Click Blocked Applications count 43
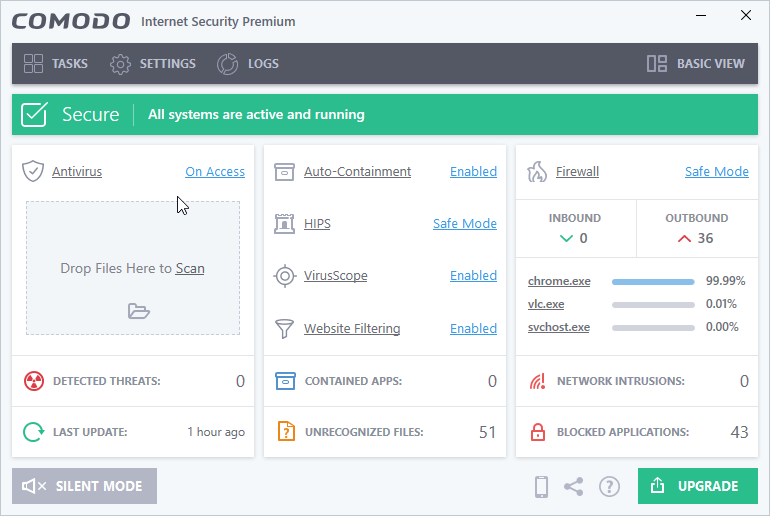Viewport: 770px width, 516px height. (740, 432)
